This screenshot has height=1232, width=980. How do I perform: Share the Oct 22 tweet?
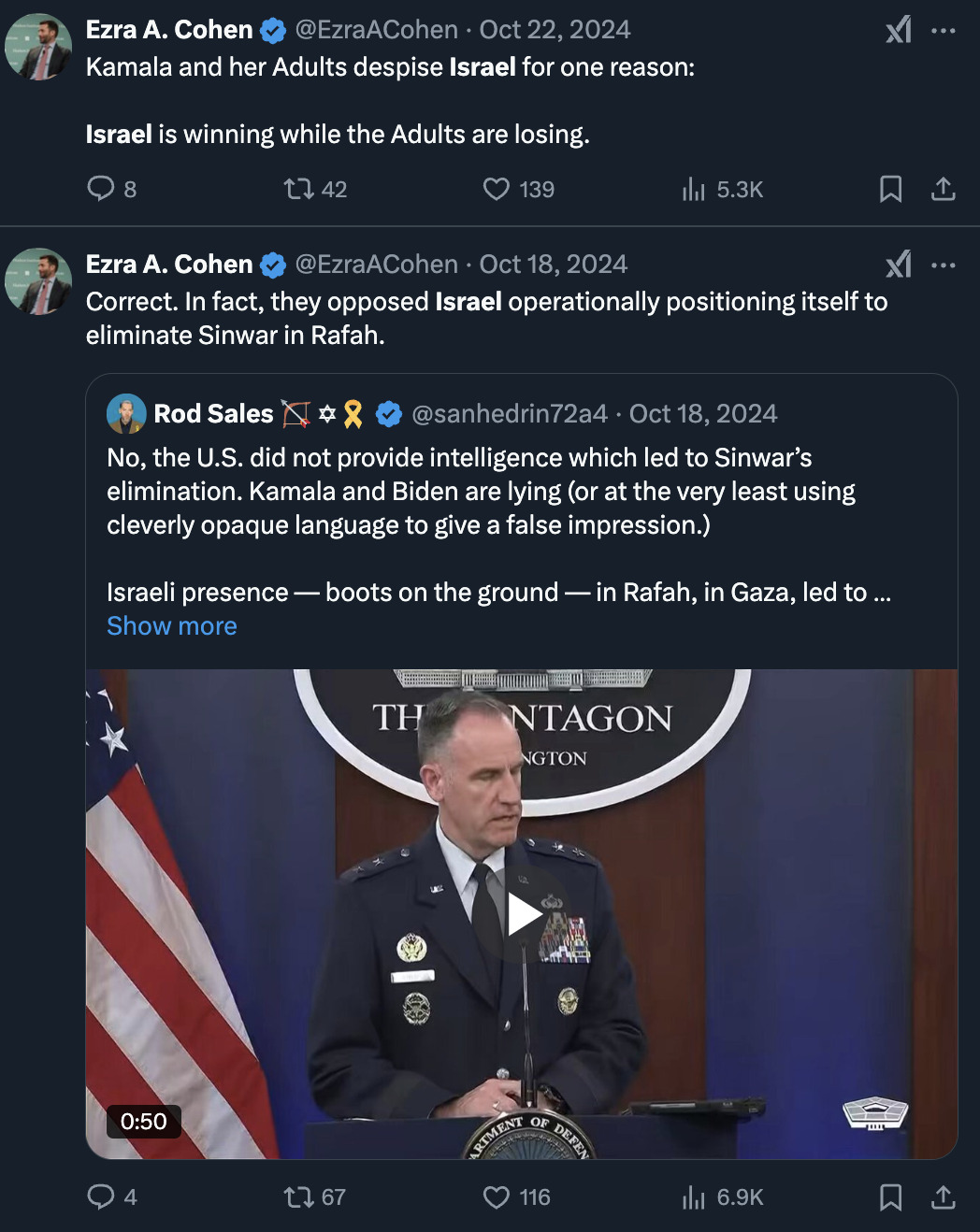click(943, 190)
